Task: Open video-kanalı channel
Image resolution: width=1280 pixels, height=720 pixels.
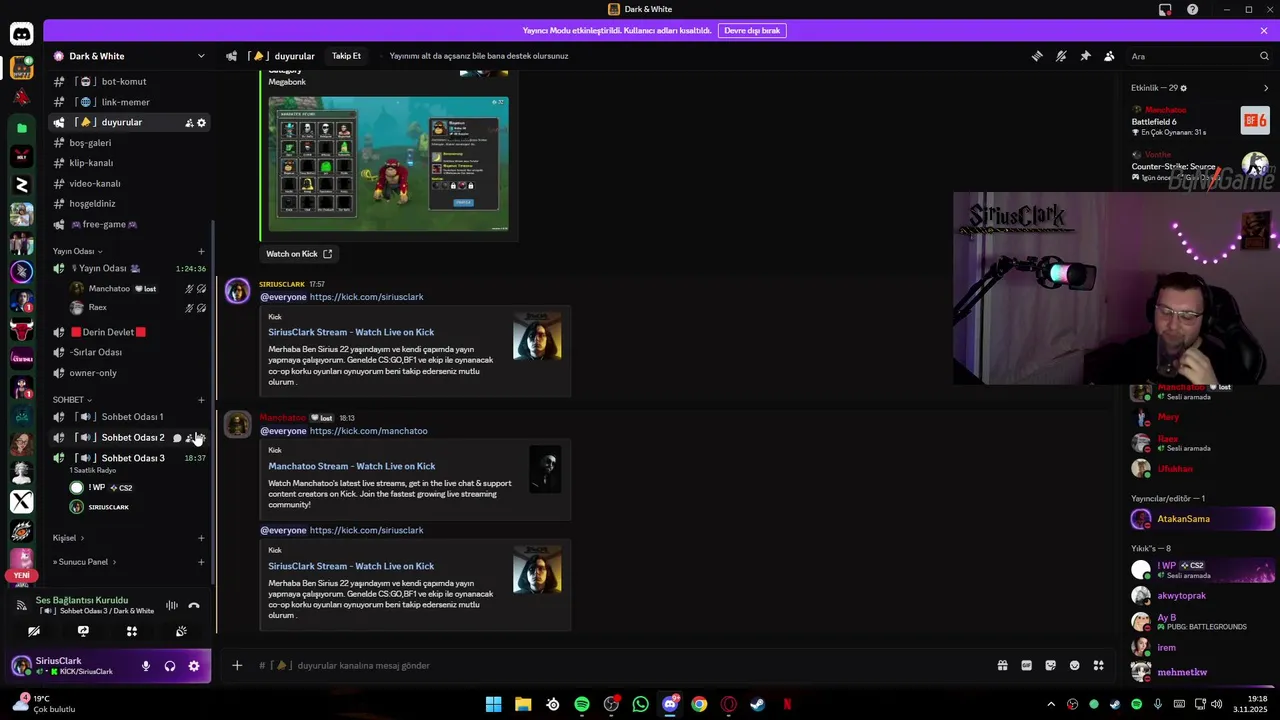Action: pyautogui.click(x=129, y=184)
